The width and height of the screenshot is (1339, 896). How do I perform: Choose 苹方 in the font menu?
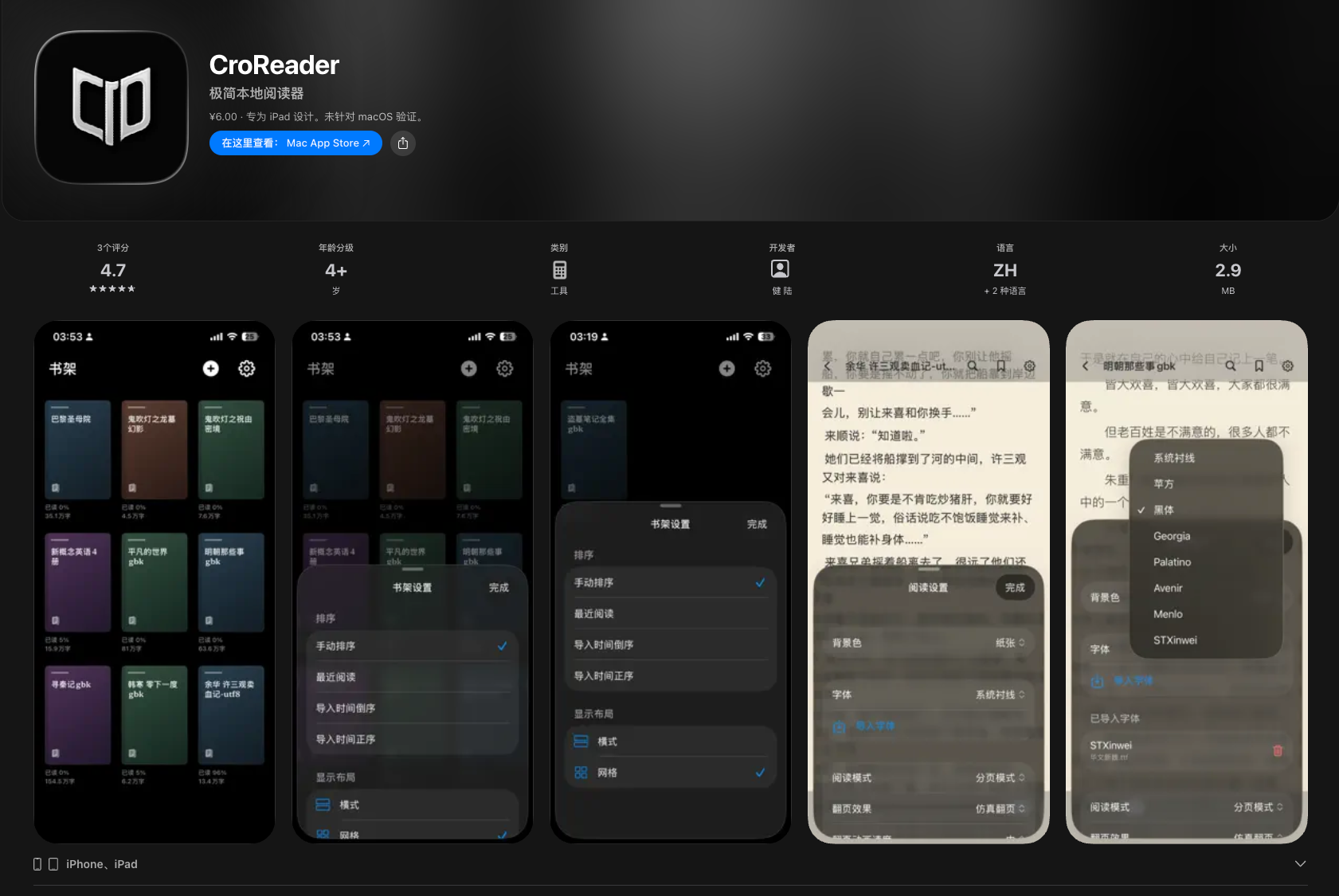(1206, 484)
